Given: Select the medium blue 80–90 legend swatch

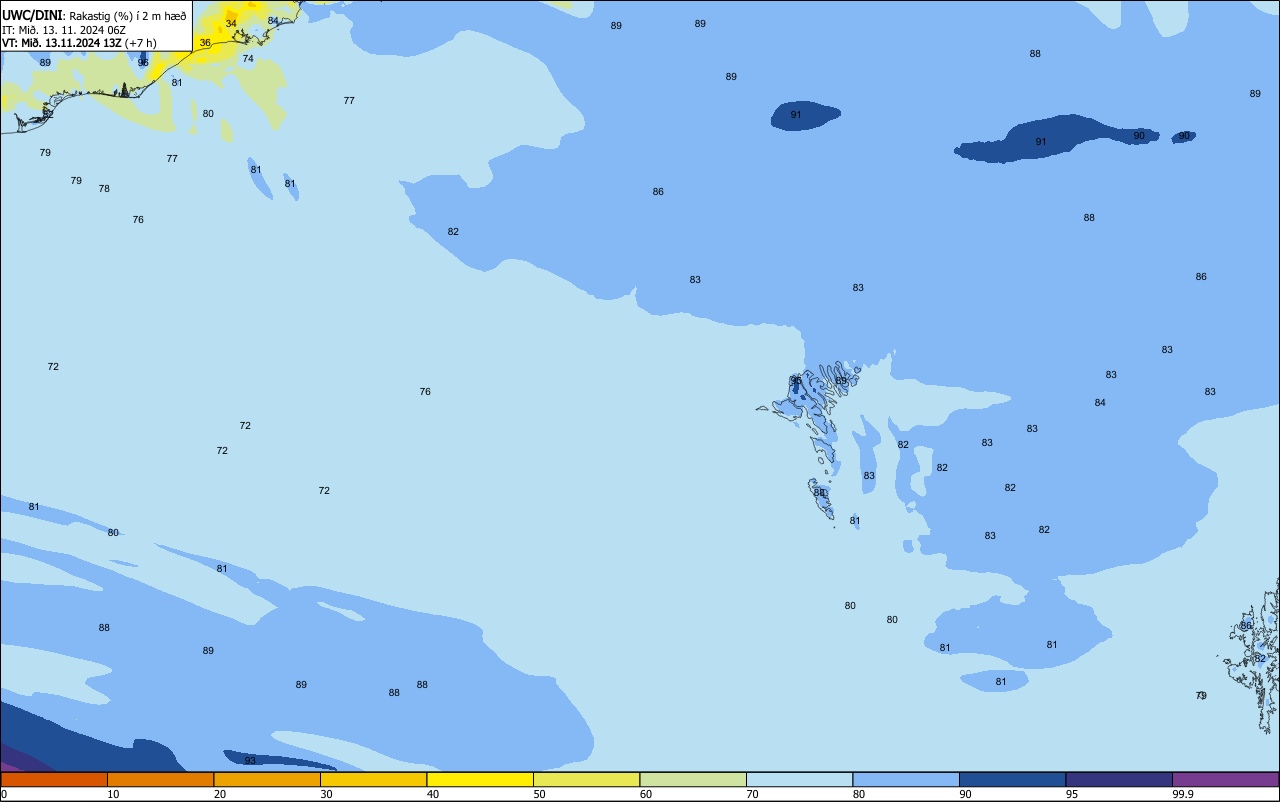Looking at the screenshot, I should [x=906, y=779].
